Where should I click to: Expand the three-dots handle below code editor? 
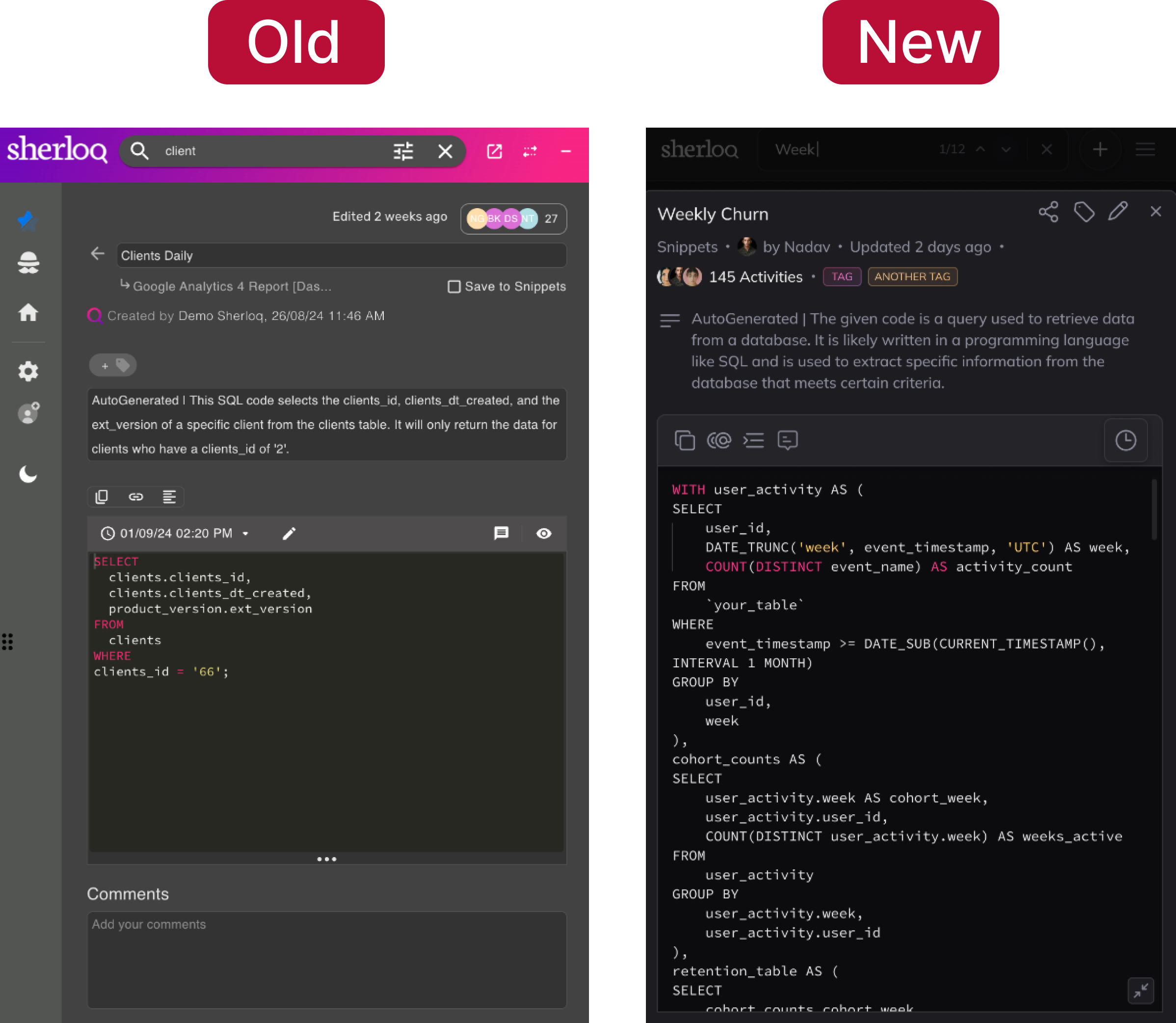[x=326, y=859]
